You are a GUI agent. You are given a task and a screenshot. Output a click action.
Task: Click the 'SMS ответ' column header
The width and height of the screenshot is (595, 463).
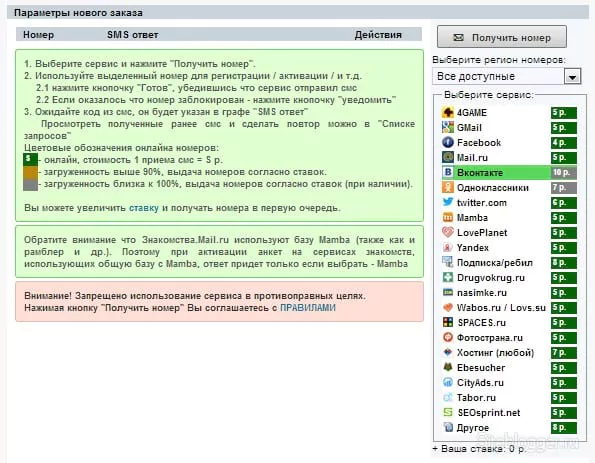click(132, 35)
